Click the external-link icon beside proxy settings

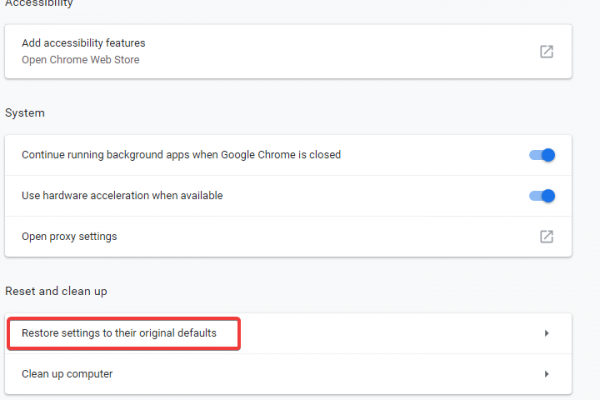(x=546, y=237)
